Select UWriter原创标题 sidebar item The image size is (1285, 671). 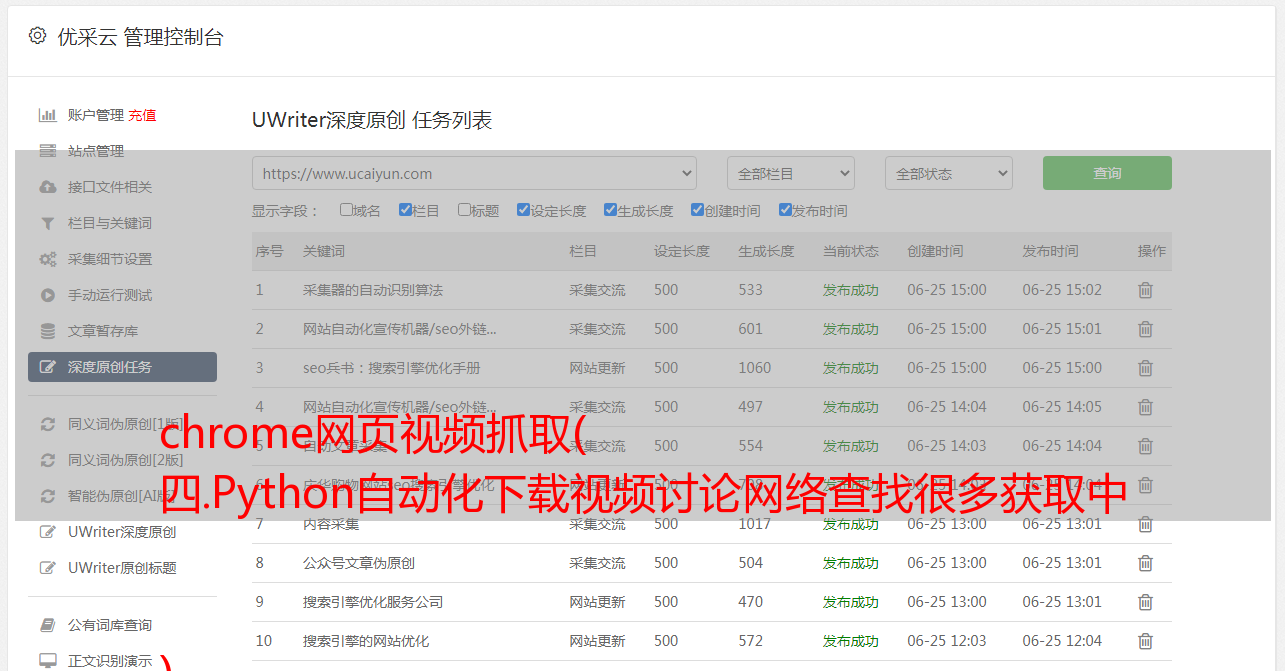tap(122, 568)
